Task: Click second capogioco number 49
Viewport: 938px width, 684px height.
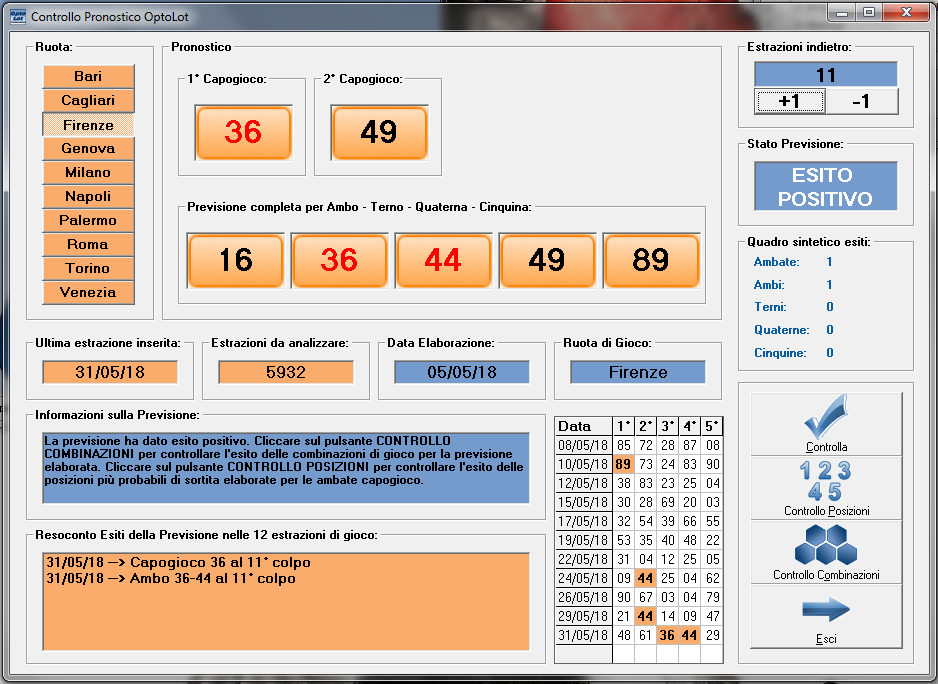Action: pos(379,132)
